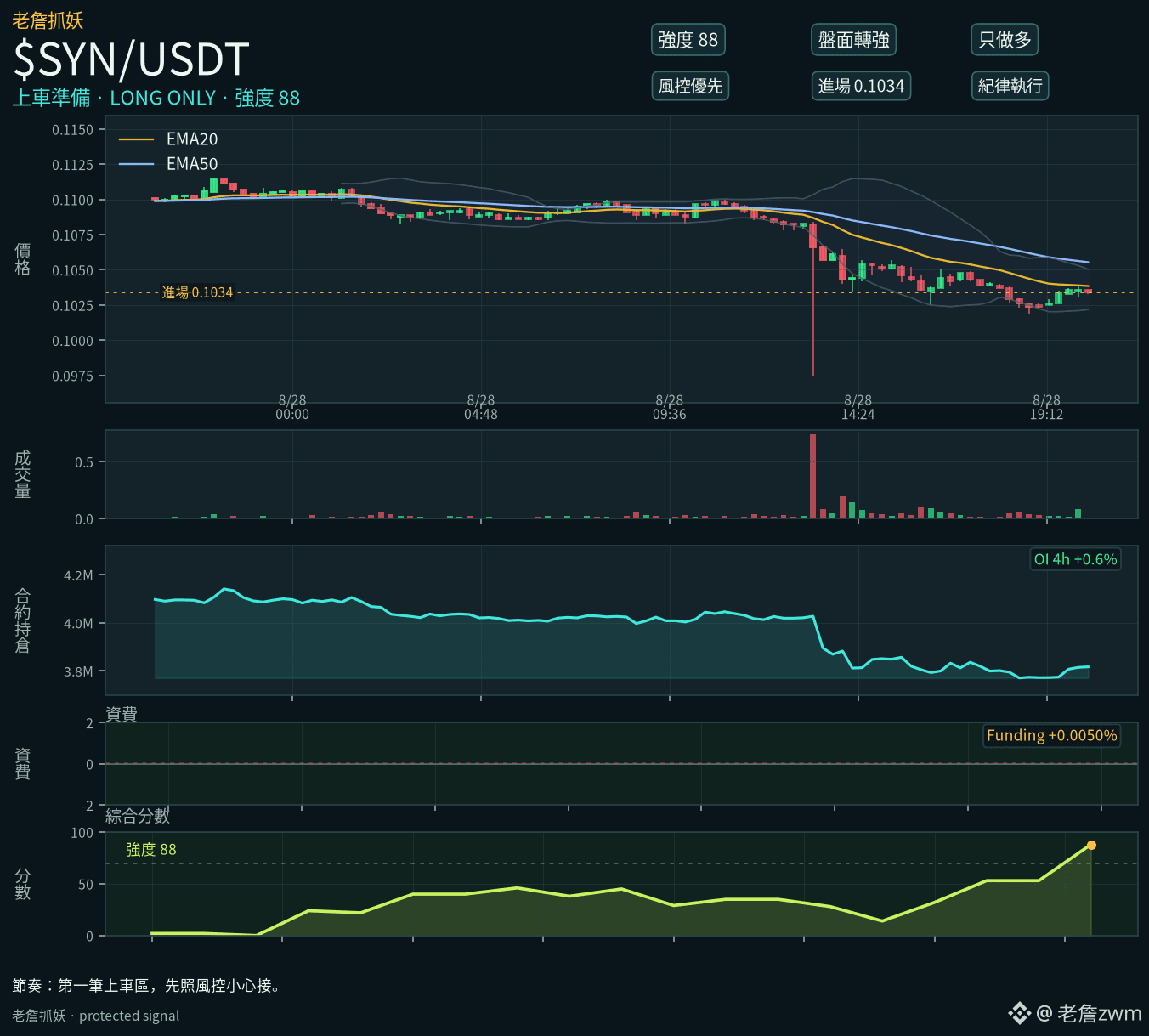Click the 8/28 14:24 time axis label

[x=858, y=407]
